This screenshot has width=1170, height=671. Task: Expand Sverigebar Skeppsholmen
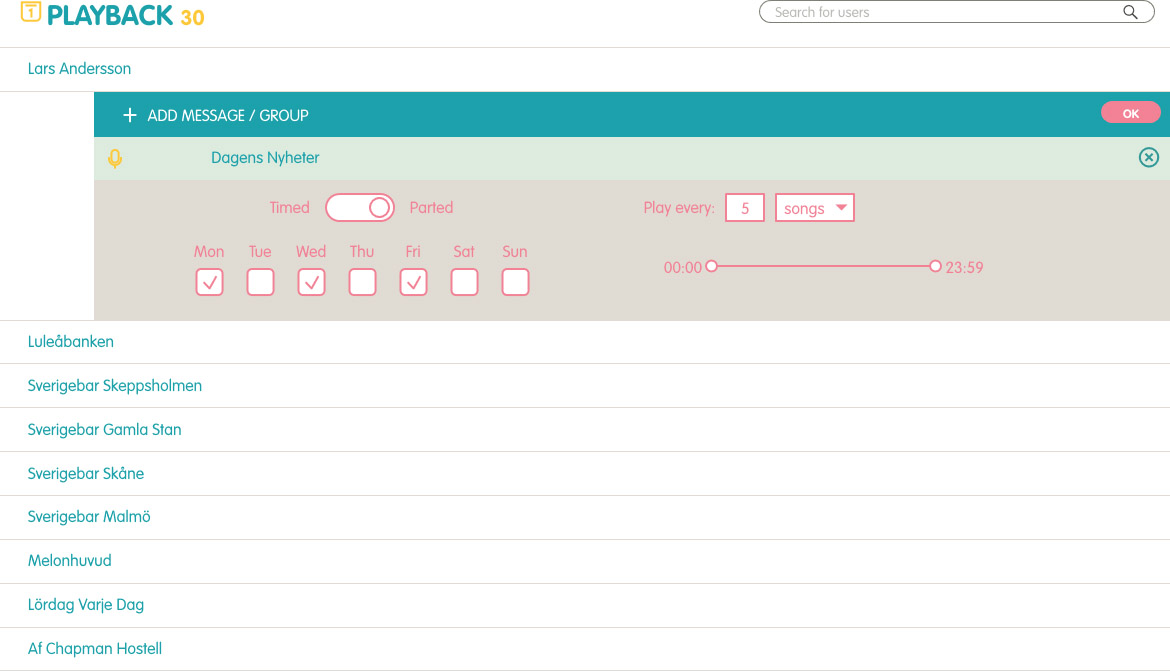pos(585,386)
